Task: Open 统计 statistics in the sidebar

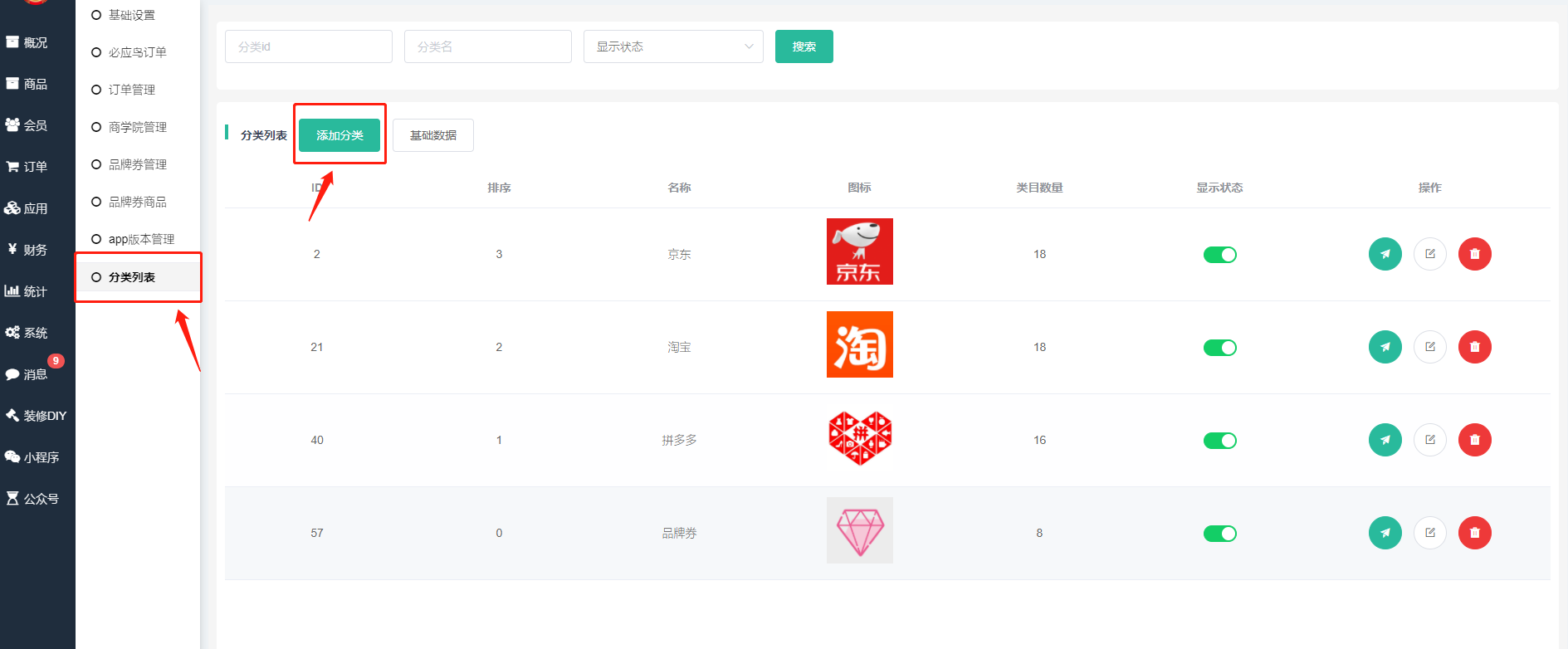Action: [x=35, y=291]
